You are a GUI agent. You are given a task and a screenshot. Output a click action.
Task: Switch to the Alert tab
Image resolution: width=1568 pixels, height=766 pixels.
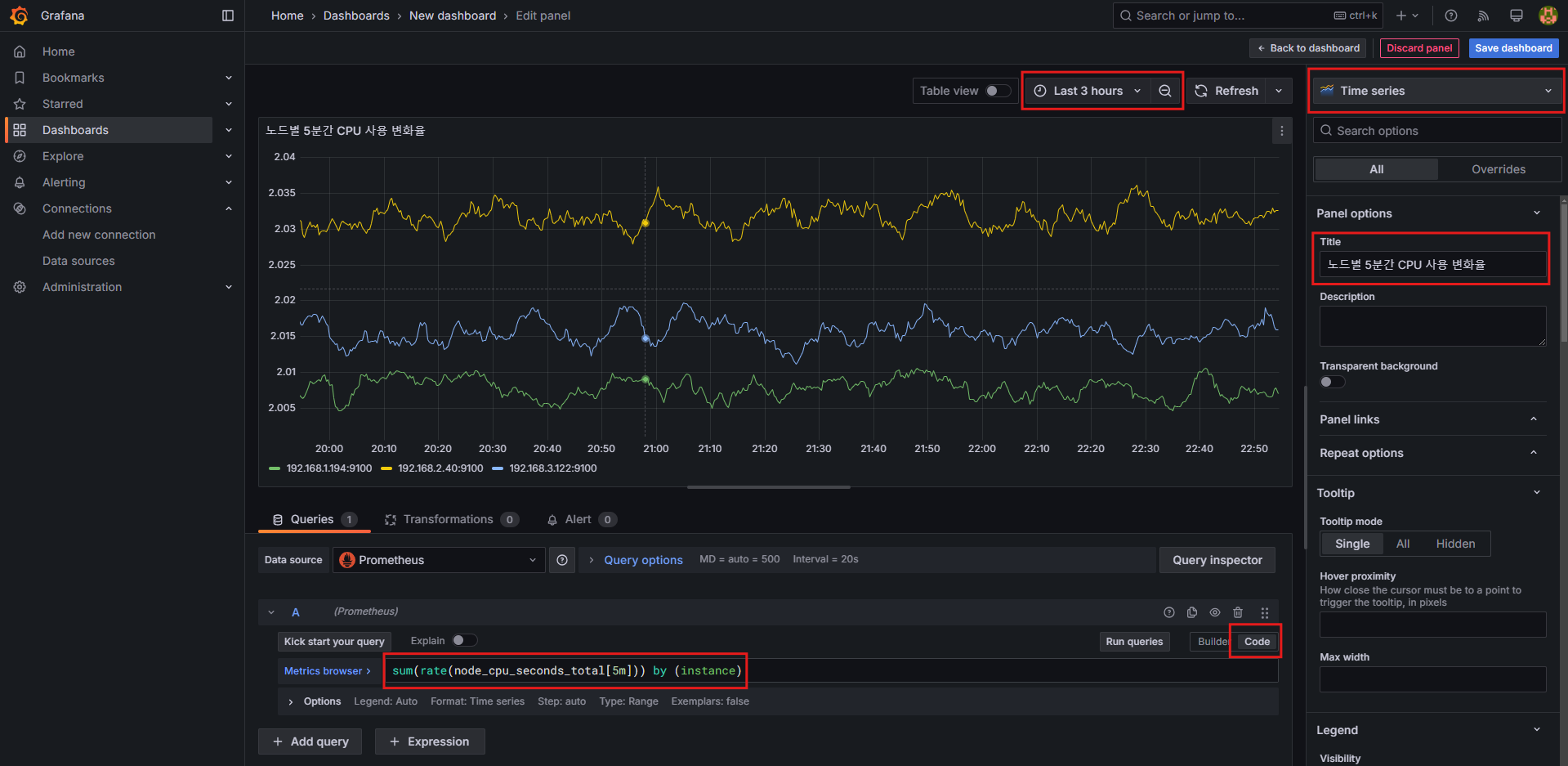(x=581, y=519)
